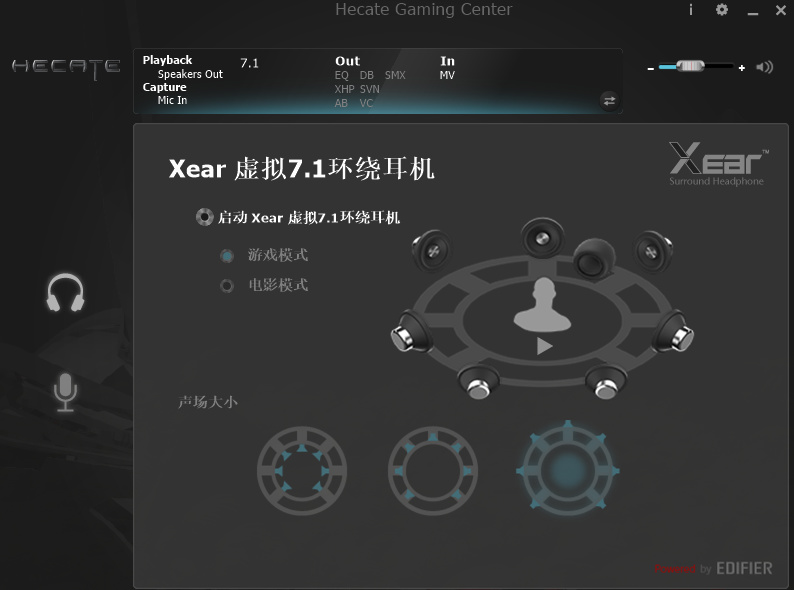The width and height of the screenshot is (794, 590).
Task: Select 电影模式 radio button
Action: click(227, 286)
